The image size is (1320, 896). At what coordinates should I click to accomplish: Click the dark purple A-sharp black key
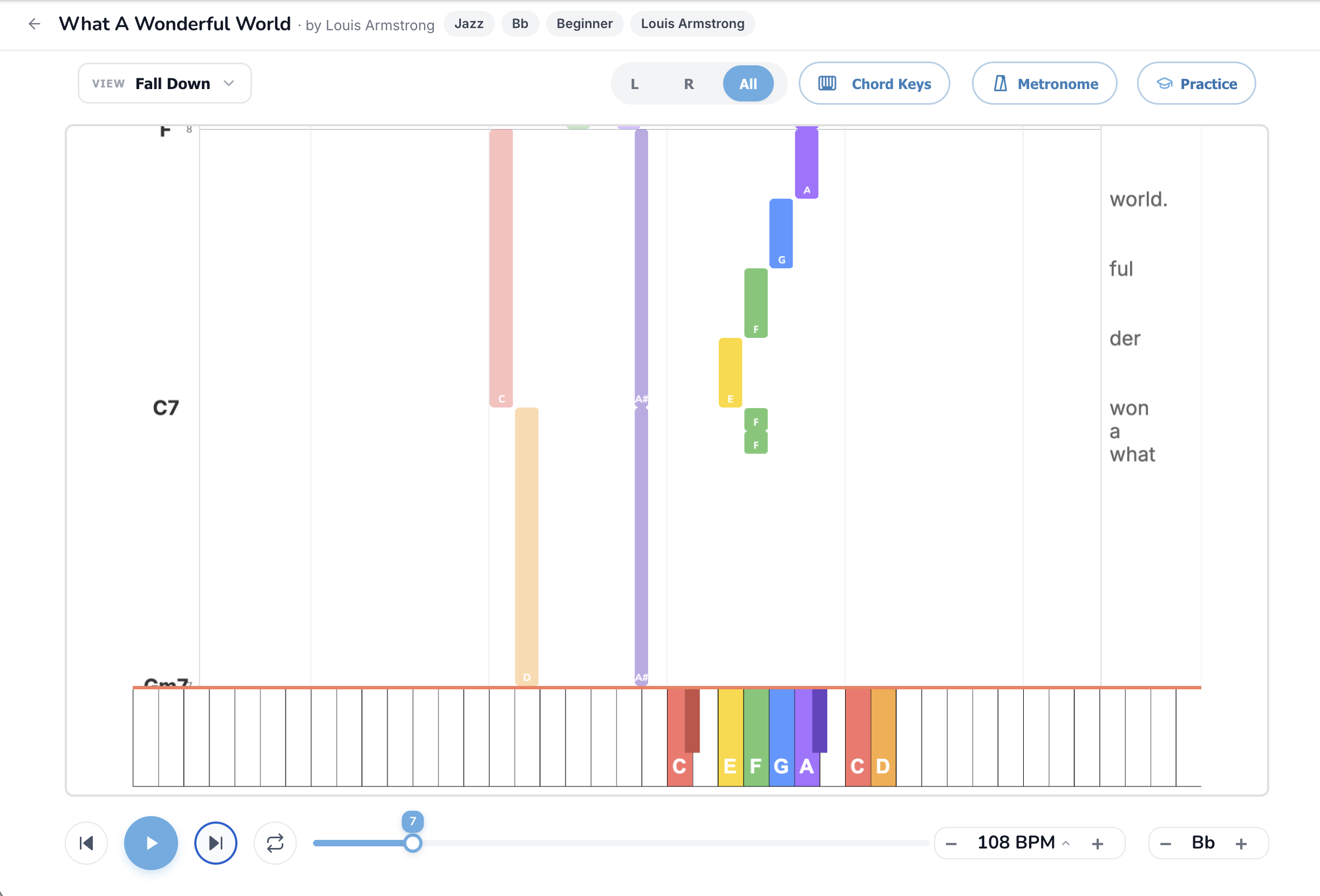pos(819,721)
